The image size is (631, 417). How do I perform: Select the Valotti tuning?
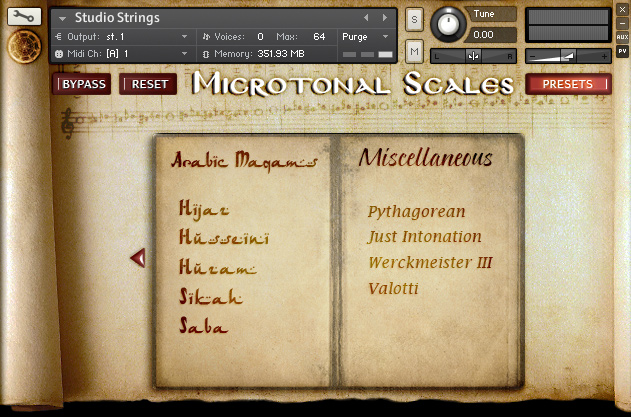point(393,288)
